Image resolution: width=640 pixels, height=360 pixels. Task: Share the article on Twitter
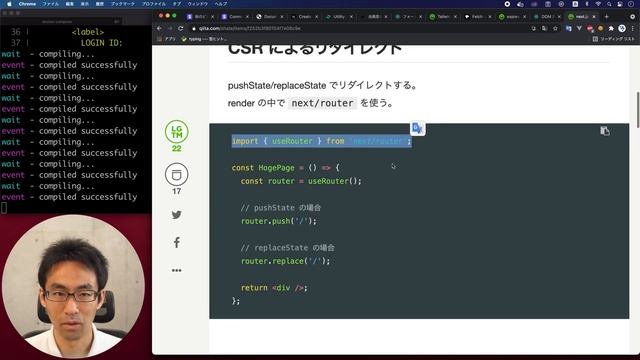(x=176, y=215)
